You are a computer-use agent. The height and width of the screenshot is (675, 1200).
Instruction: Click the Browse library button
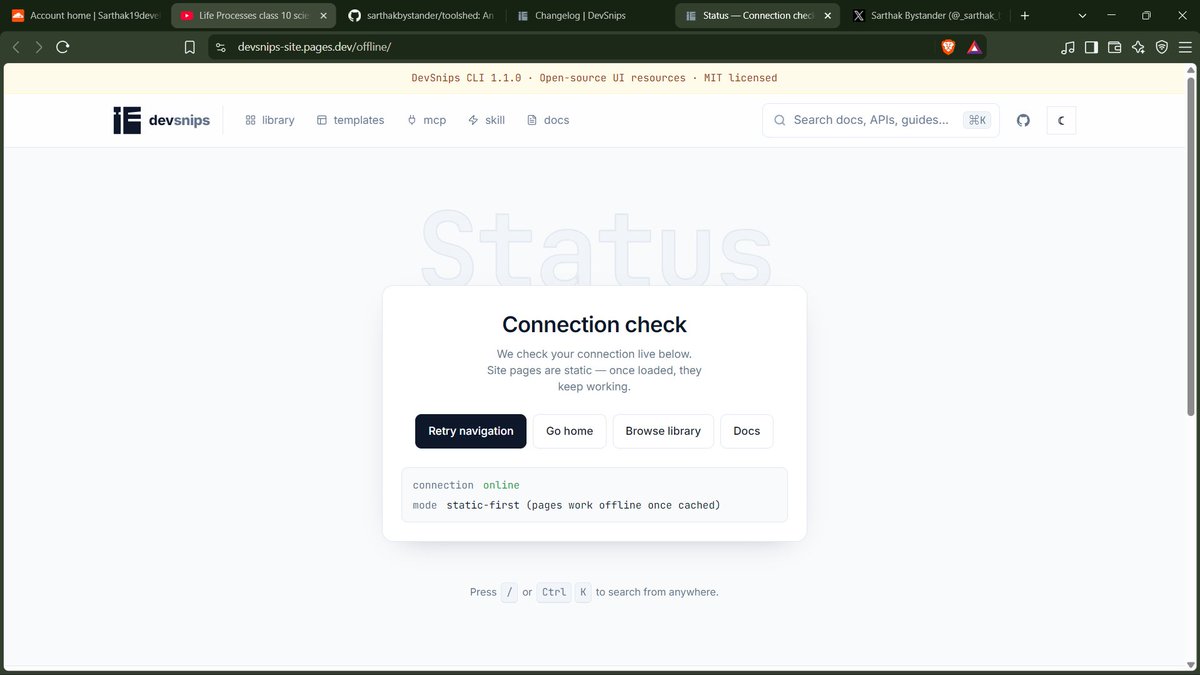663,431
